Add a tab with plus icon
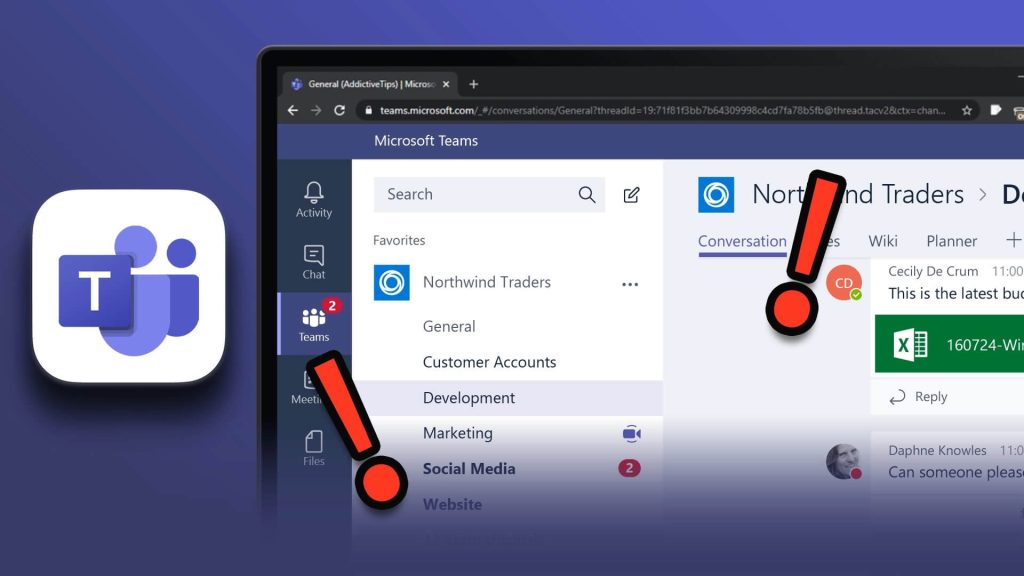This screenshot has width=1024, height=576. [1013, 240]
